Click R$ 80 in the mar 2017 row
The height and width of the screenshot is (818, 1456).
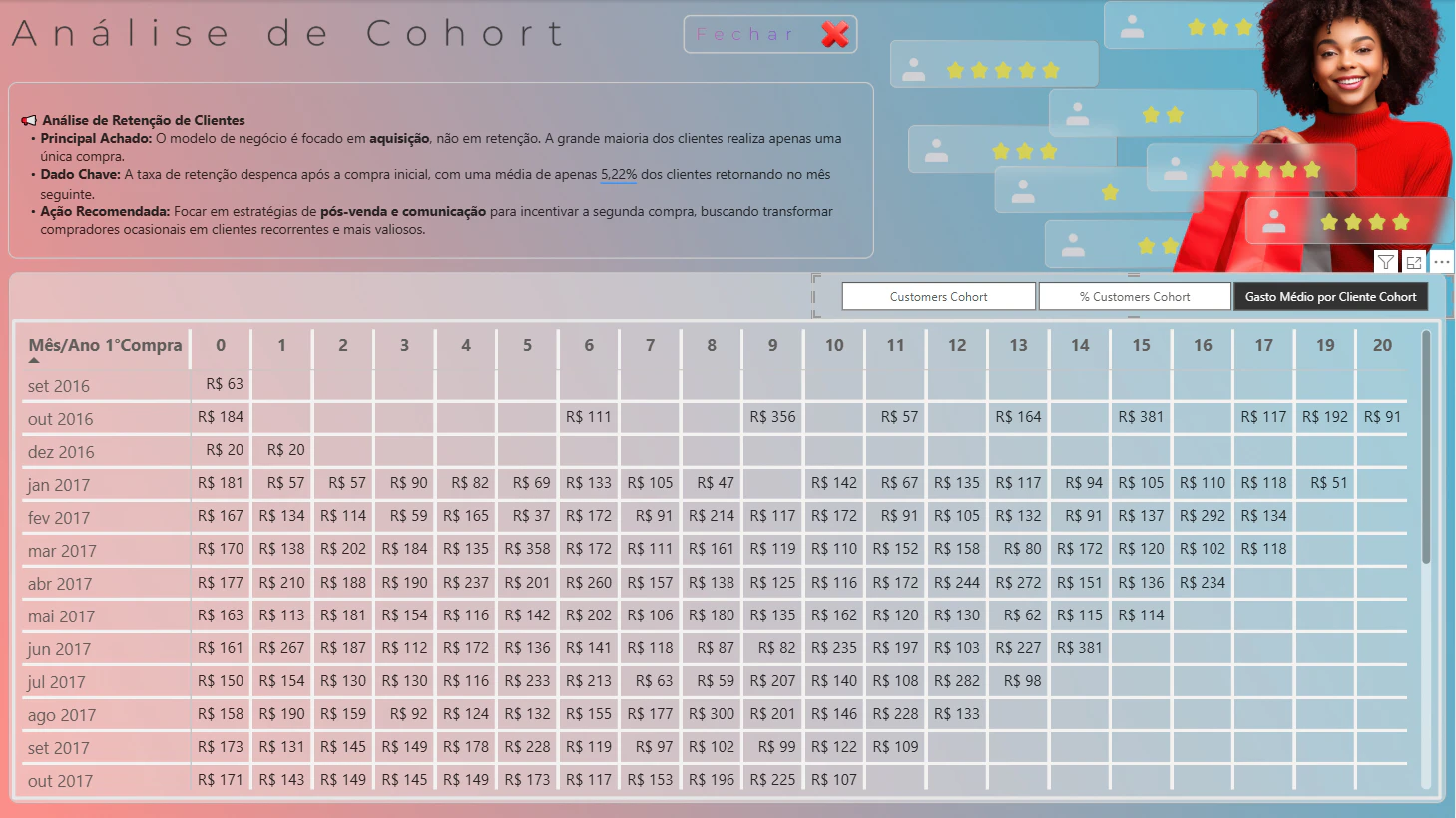pyautogui.click(x=1022, y=549)
